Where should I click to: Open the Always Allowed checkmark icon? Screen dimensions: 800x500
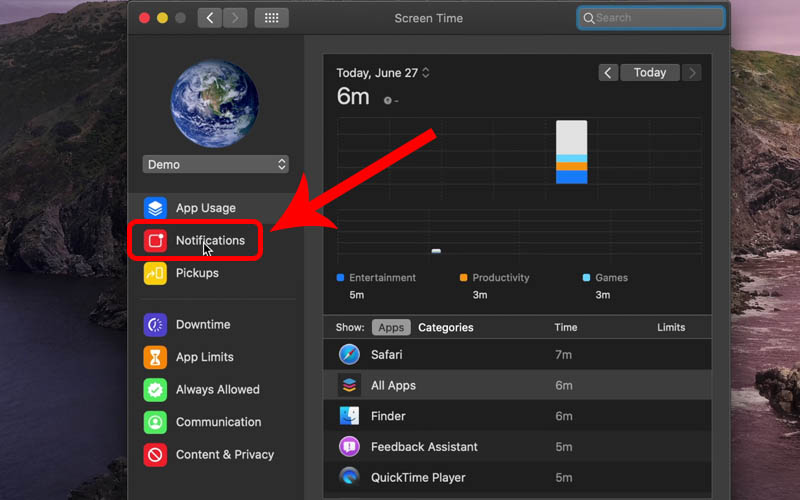pyautogui.click(x=155, y=390)
